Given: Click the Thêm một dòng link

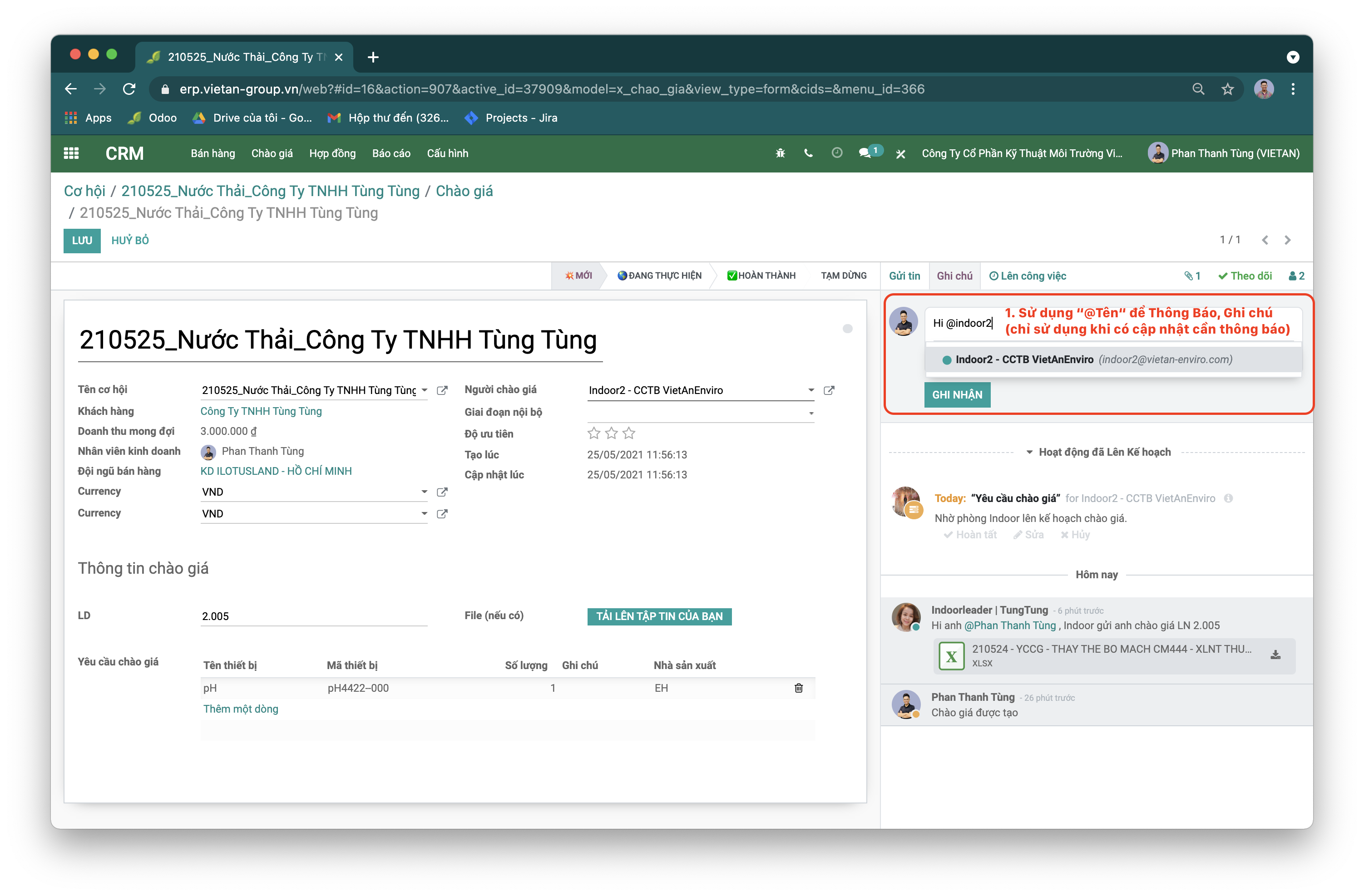Looking at the screenshot, I should (241, 709).
